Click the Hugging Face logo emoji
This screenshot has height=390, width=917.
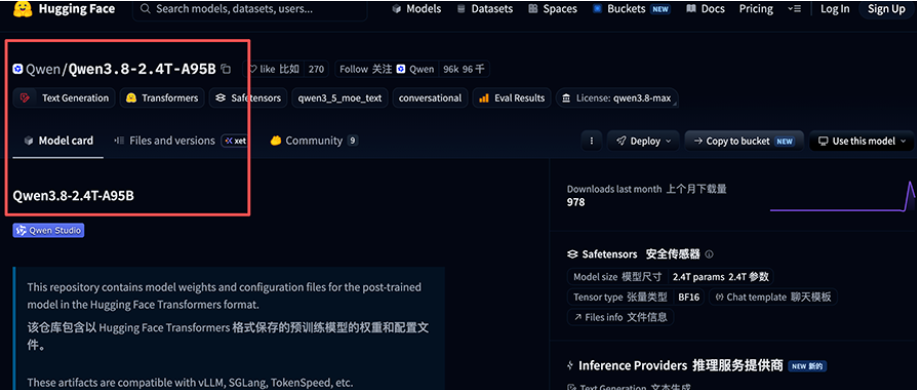[23, 9]
